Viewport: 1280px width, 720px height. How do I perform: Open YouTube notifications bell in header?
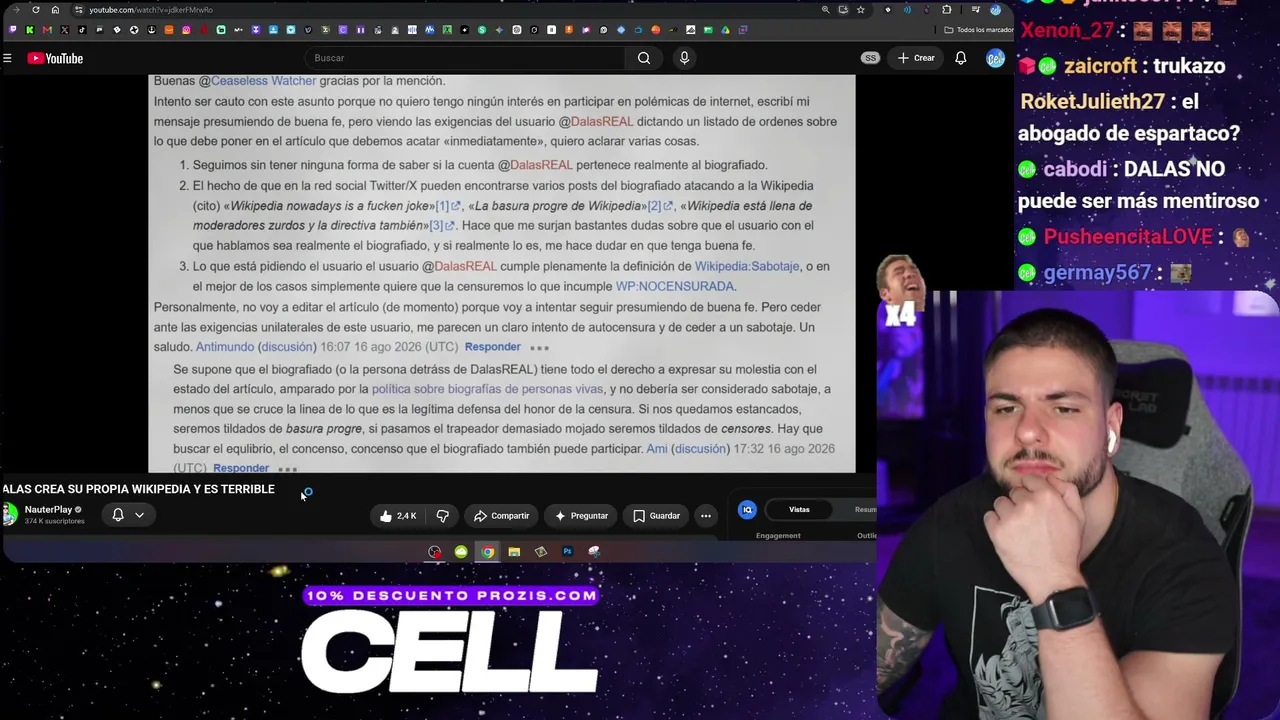point(960,58)
